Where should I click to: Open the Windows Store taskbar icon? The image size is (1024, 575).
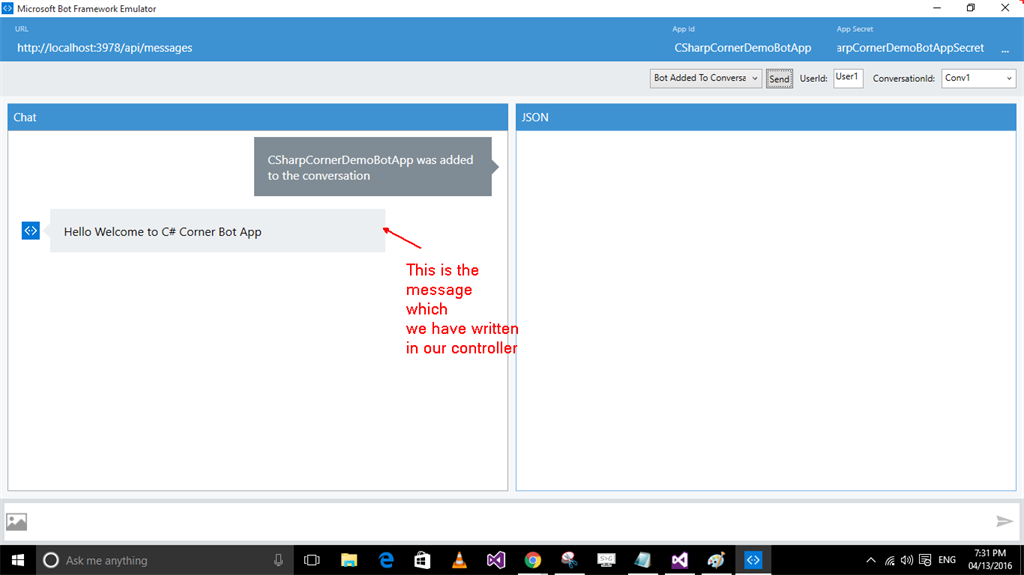pyautogui.click(x=423, y=560)
